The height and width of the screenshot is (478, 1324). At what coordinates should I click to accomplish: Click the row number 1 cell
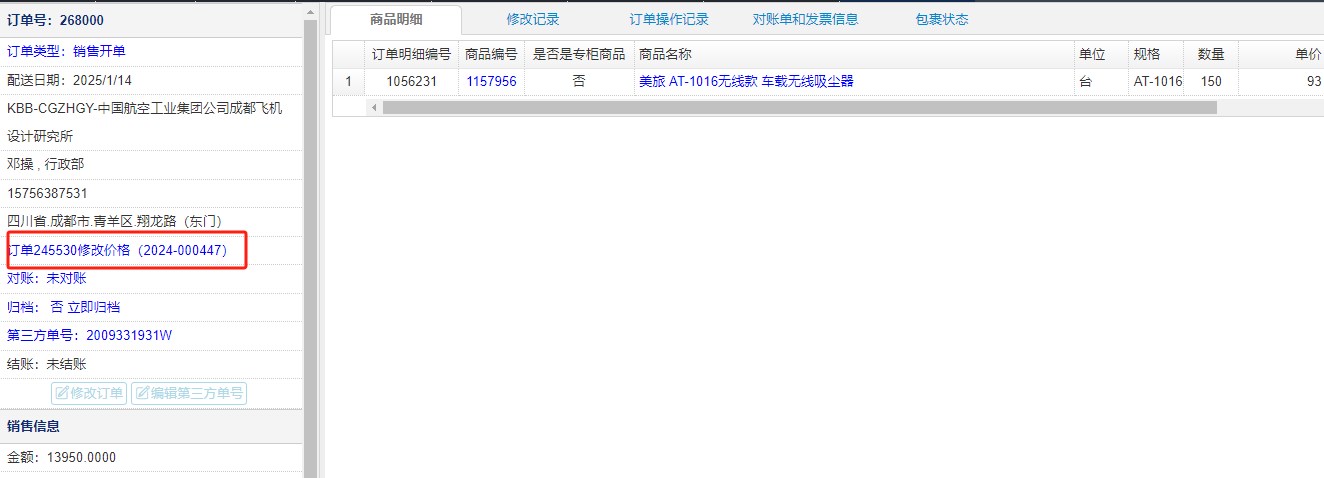pos(348,81)
